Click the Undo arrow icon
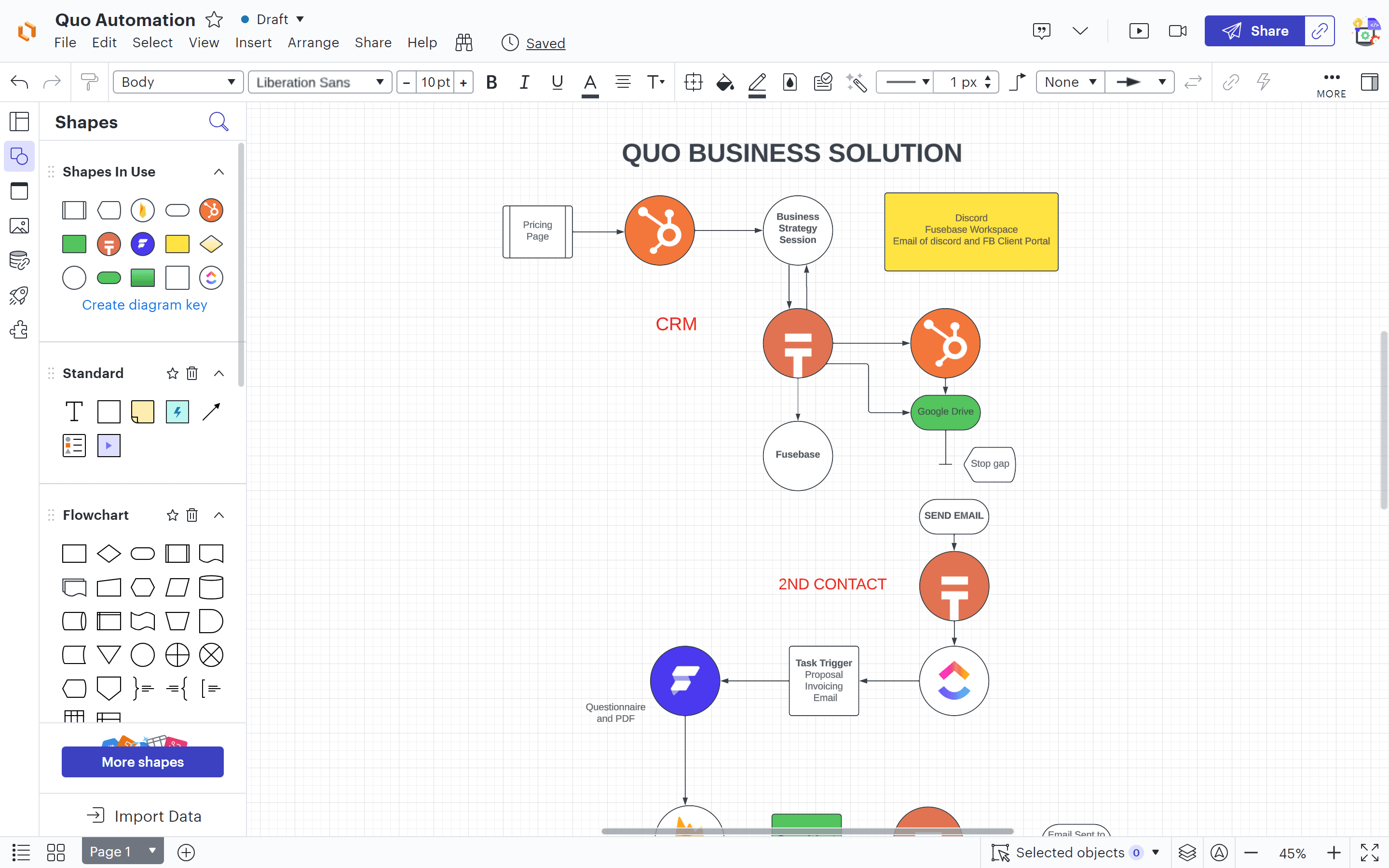1389x868 pixels. (19, 82)
